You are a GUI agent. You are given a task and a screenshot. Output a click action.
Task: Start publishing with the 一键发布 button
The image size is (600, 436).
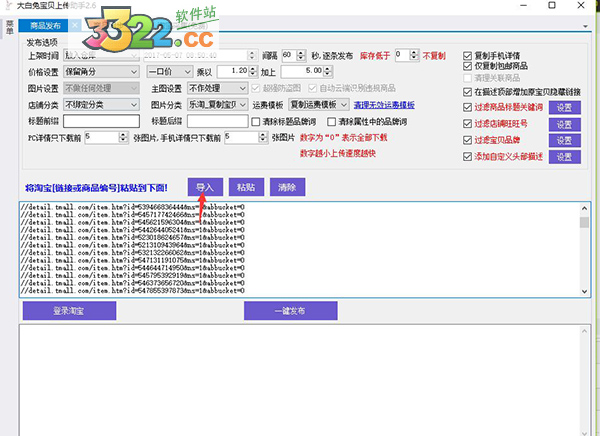(x=284, y=312)
